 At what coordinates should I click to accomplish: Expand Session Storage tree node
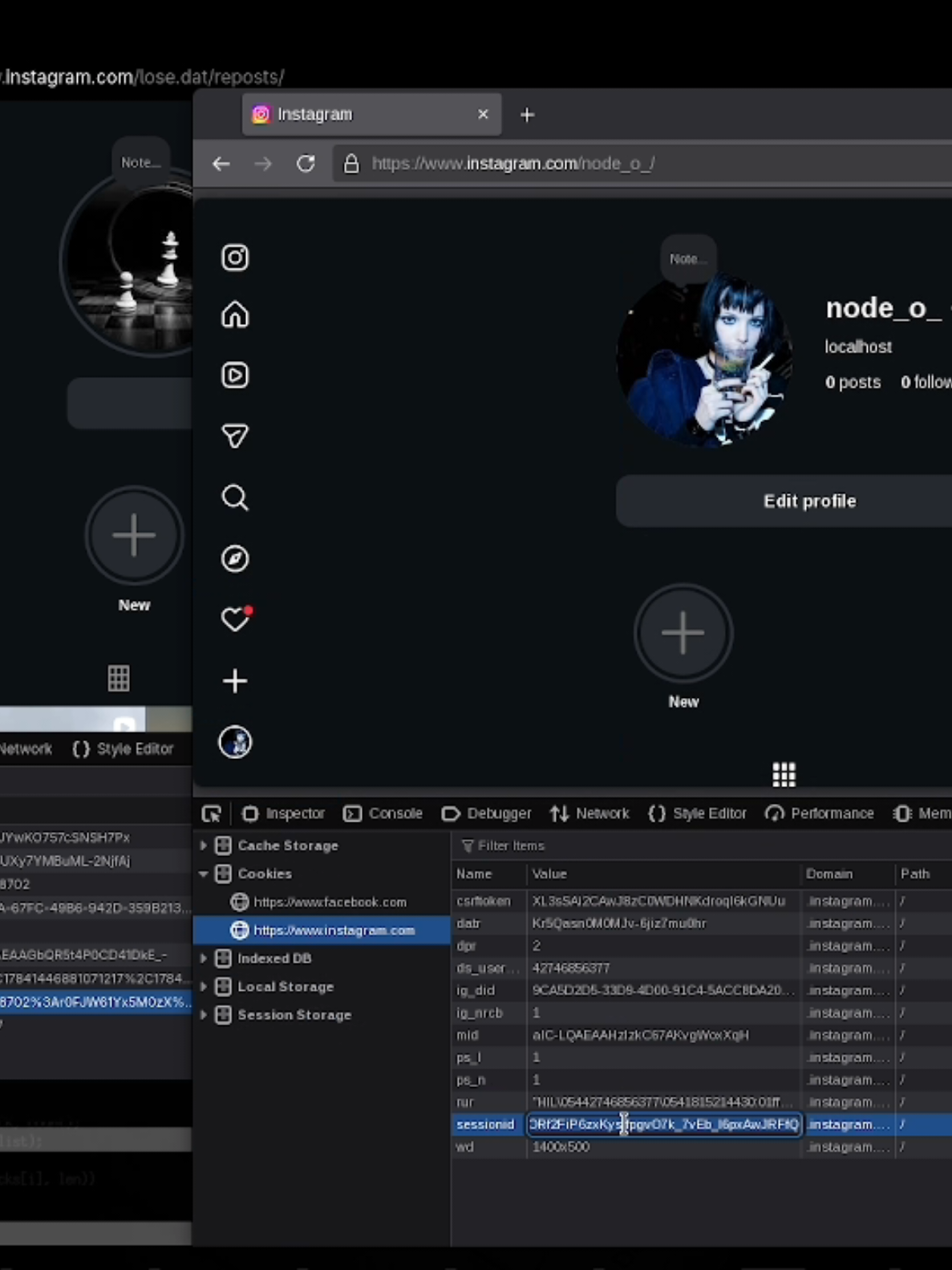pos(204,1015)
